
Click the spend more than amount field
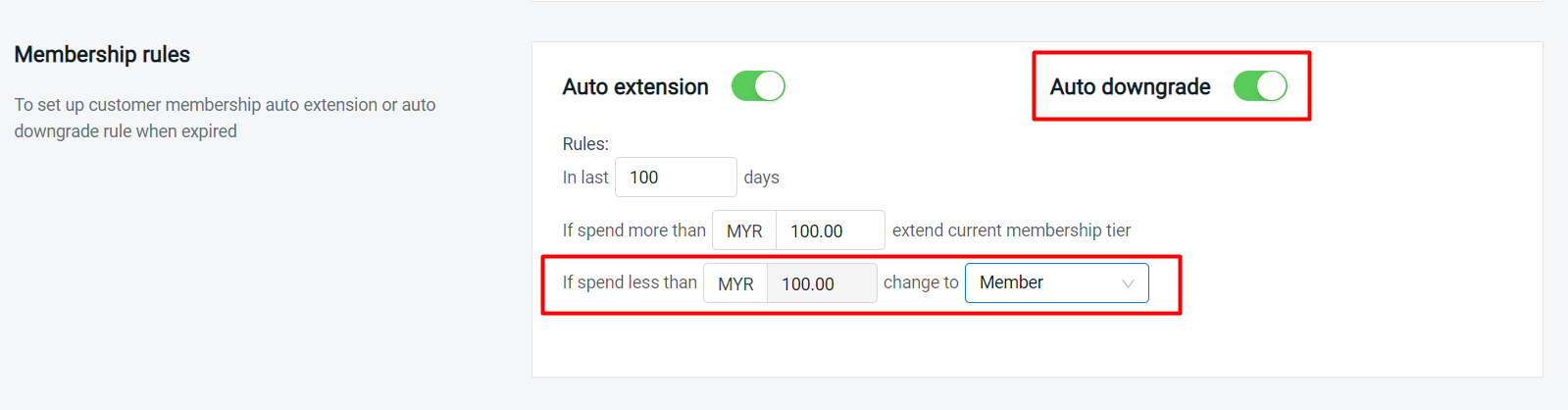coord(830,231)
